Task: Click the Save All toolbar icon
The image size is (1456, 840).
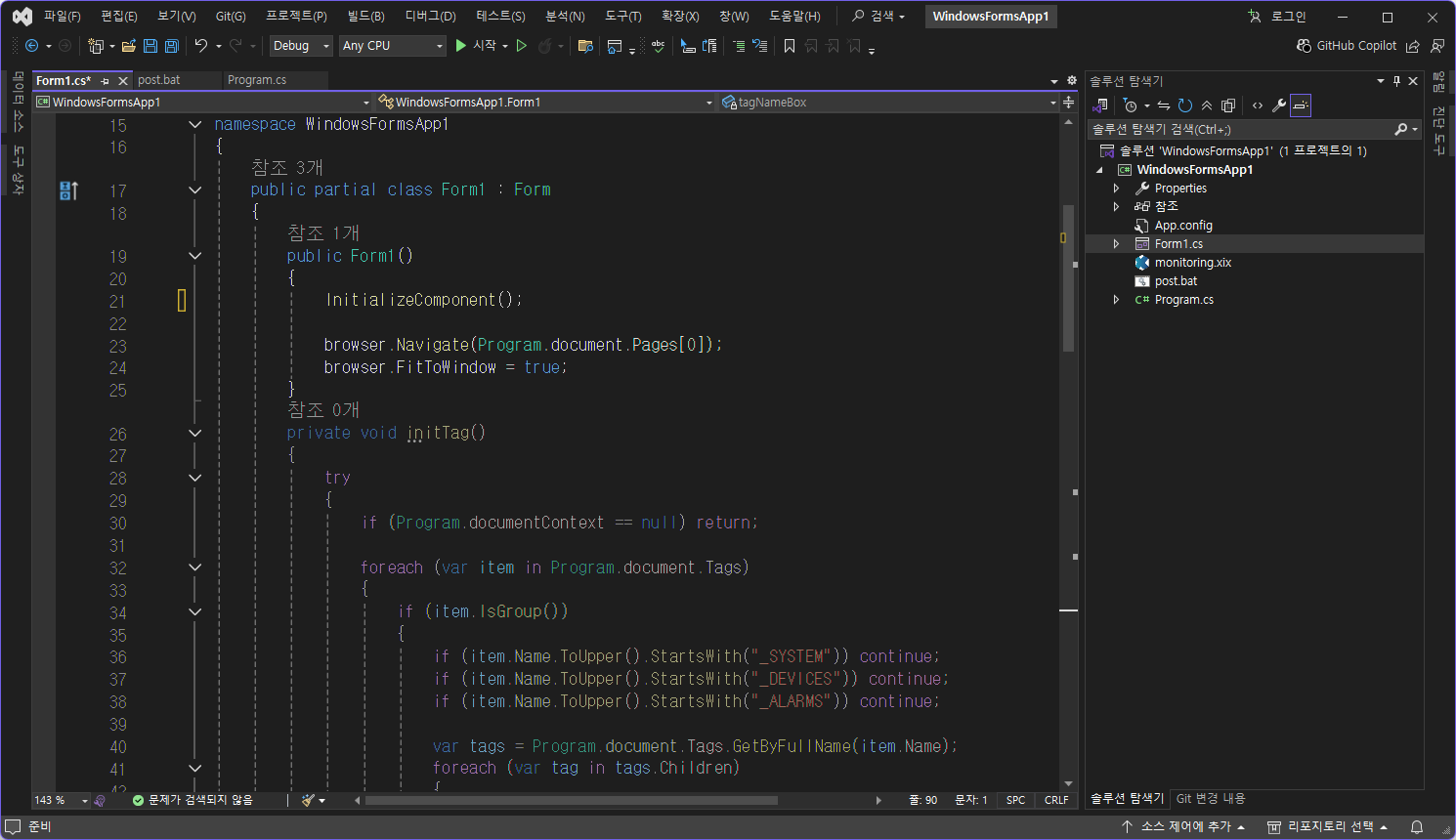Action: (172, 46)
